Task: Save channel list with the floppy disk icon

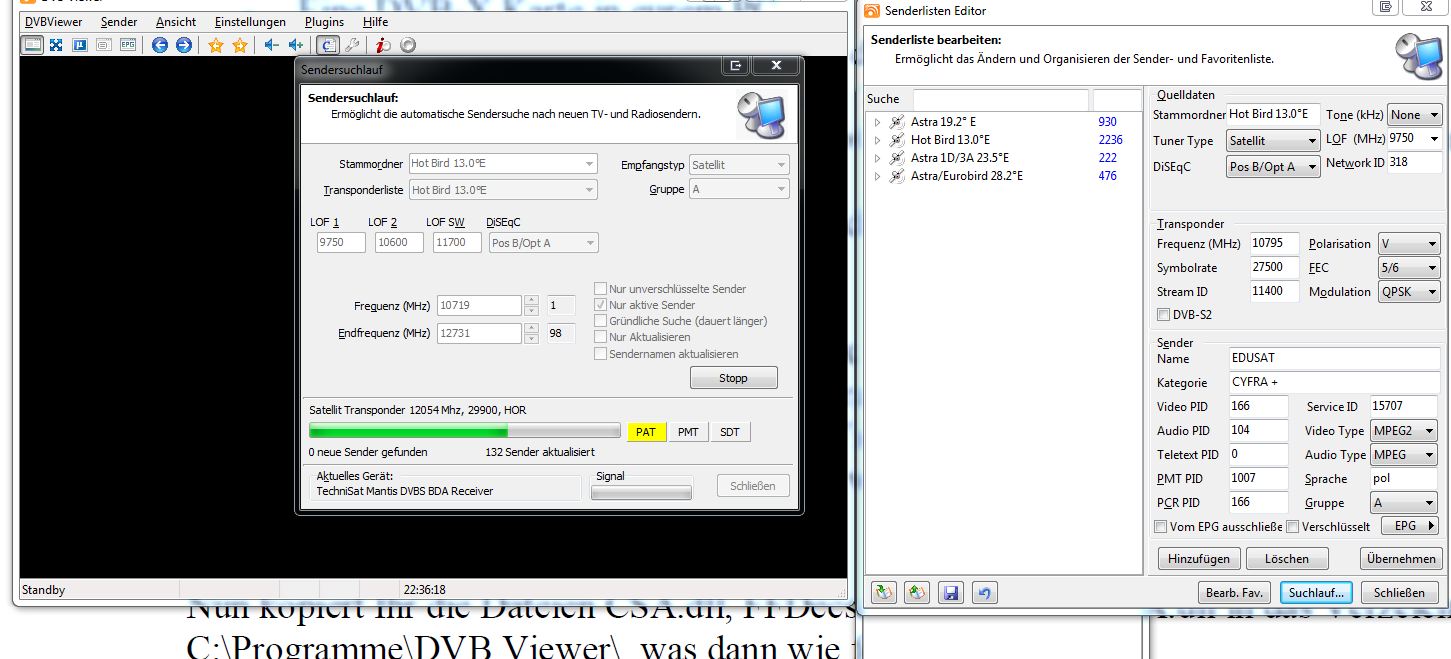Action: 951,592
